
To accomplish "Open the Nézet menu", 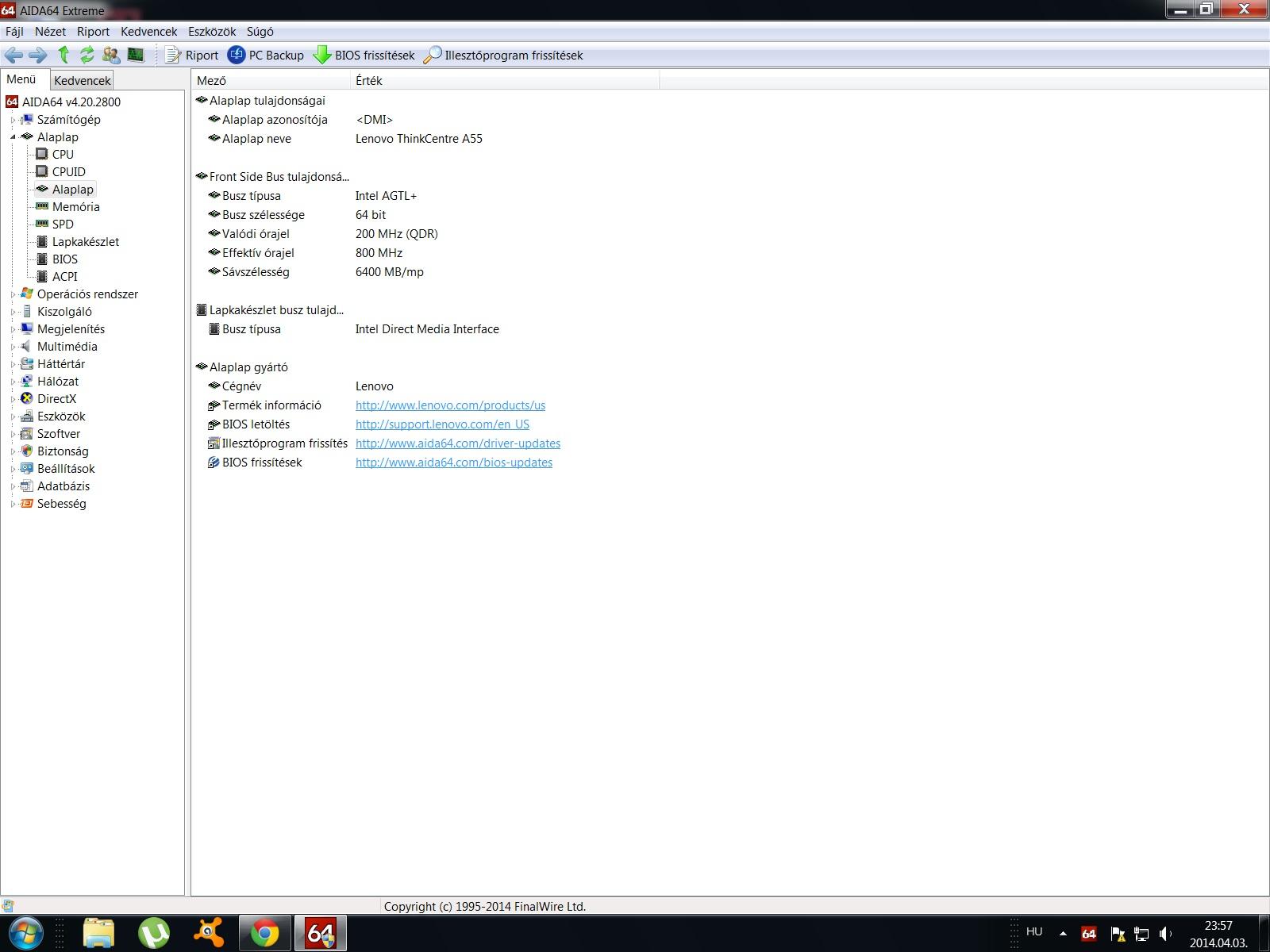I will tap(50, 32).
